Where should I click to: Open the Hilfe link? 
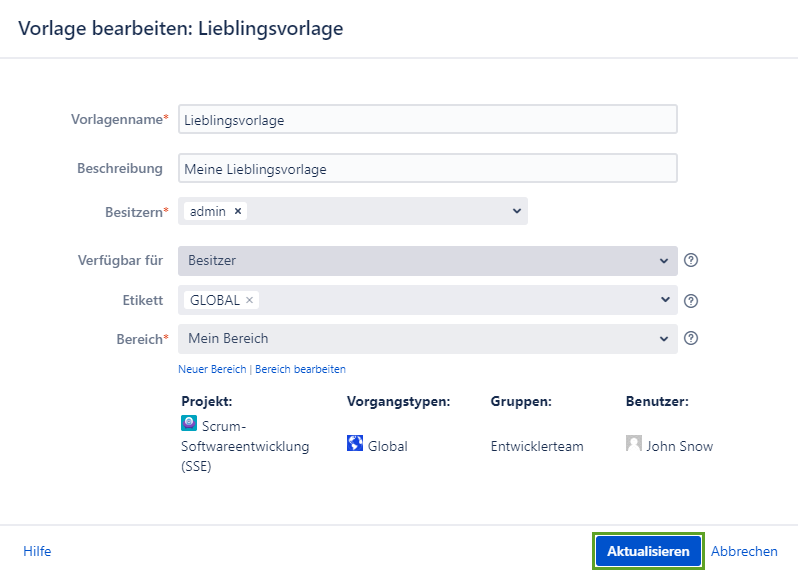(x=37, y=551)
